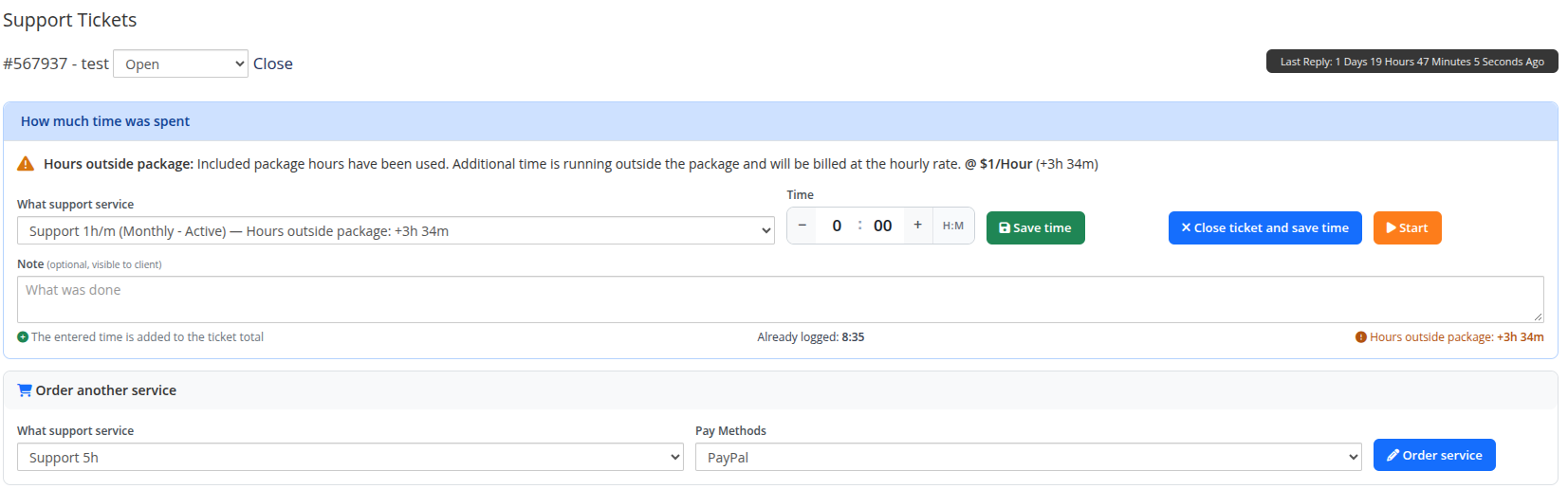Click the Close link beside the status
This screenshot has height=489, width=1568.
tap(273, 63)
